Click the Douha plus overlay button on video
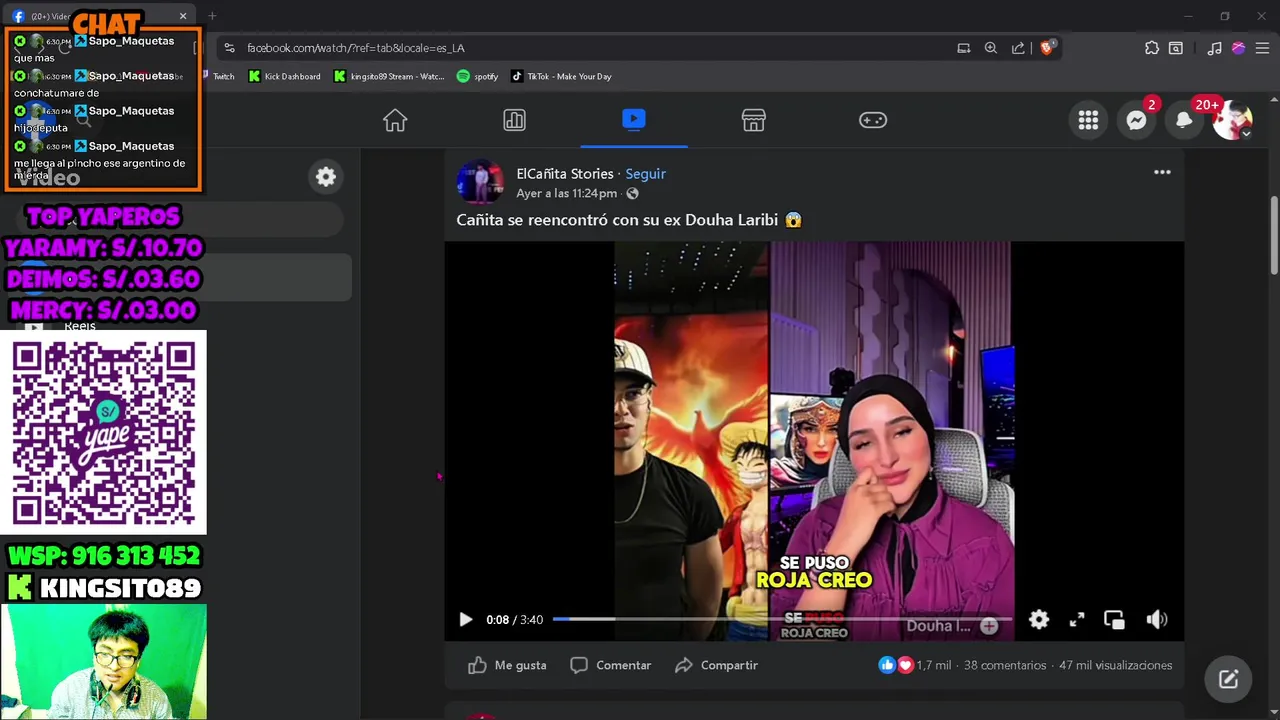 tap(989, 626)
